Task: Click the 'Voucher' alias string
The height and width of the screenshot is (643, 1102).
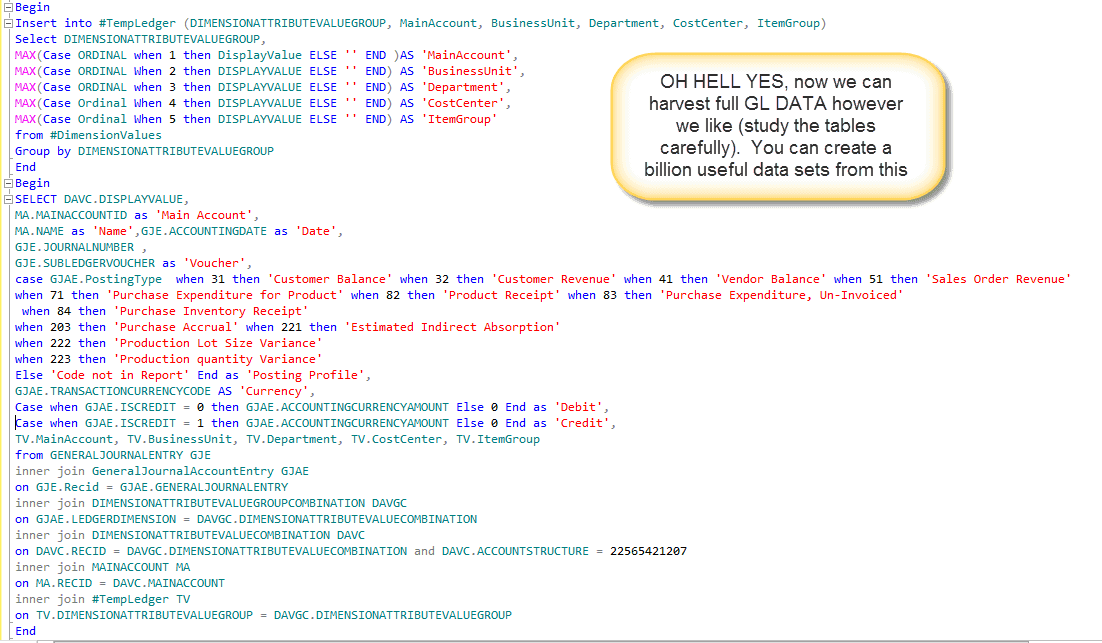Action: coord(214,264)
